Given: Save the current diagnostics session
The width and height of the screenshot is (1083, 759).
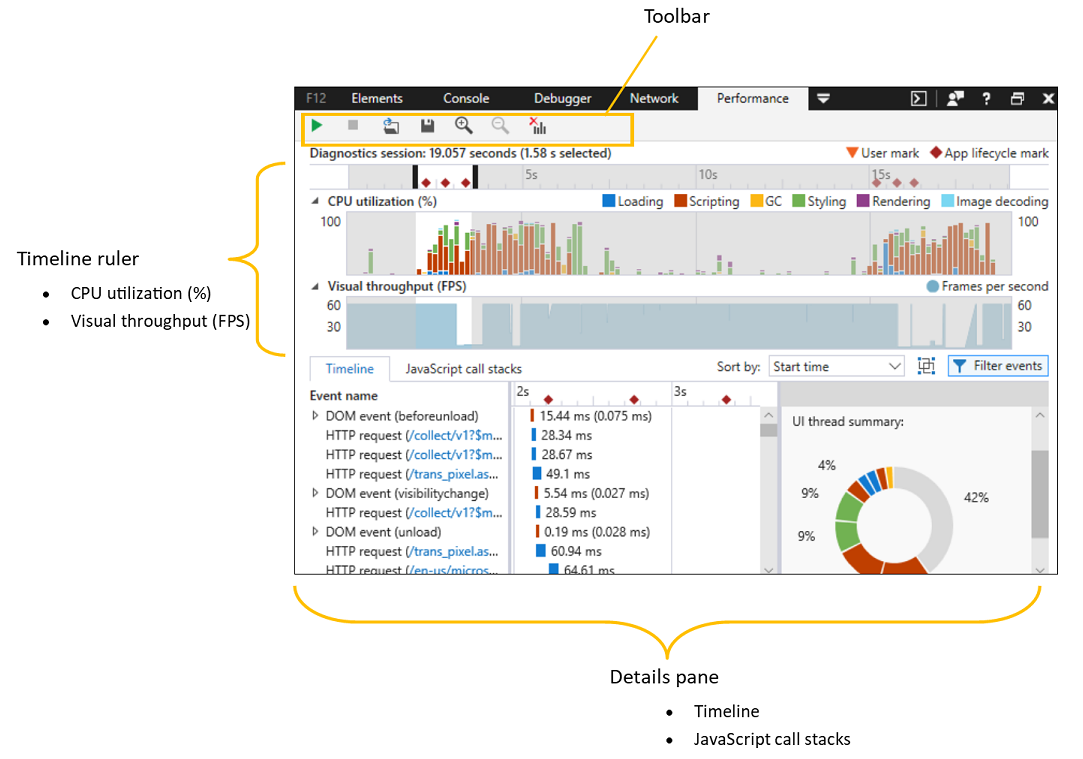Looking at the screenshot, I should pos(428,125).
